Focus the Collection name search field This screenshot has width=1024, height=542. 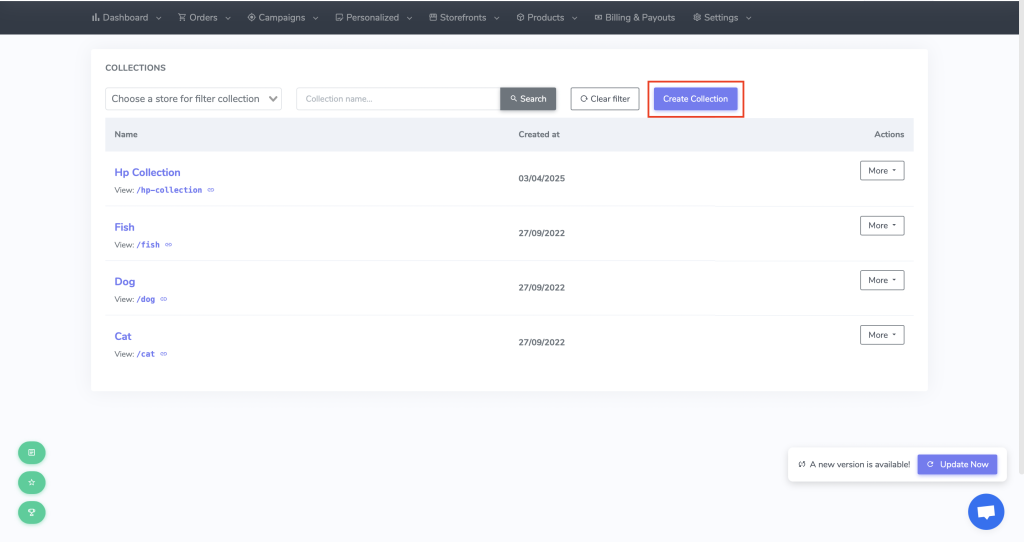point(398,99)
